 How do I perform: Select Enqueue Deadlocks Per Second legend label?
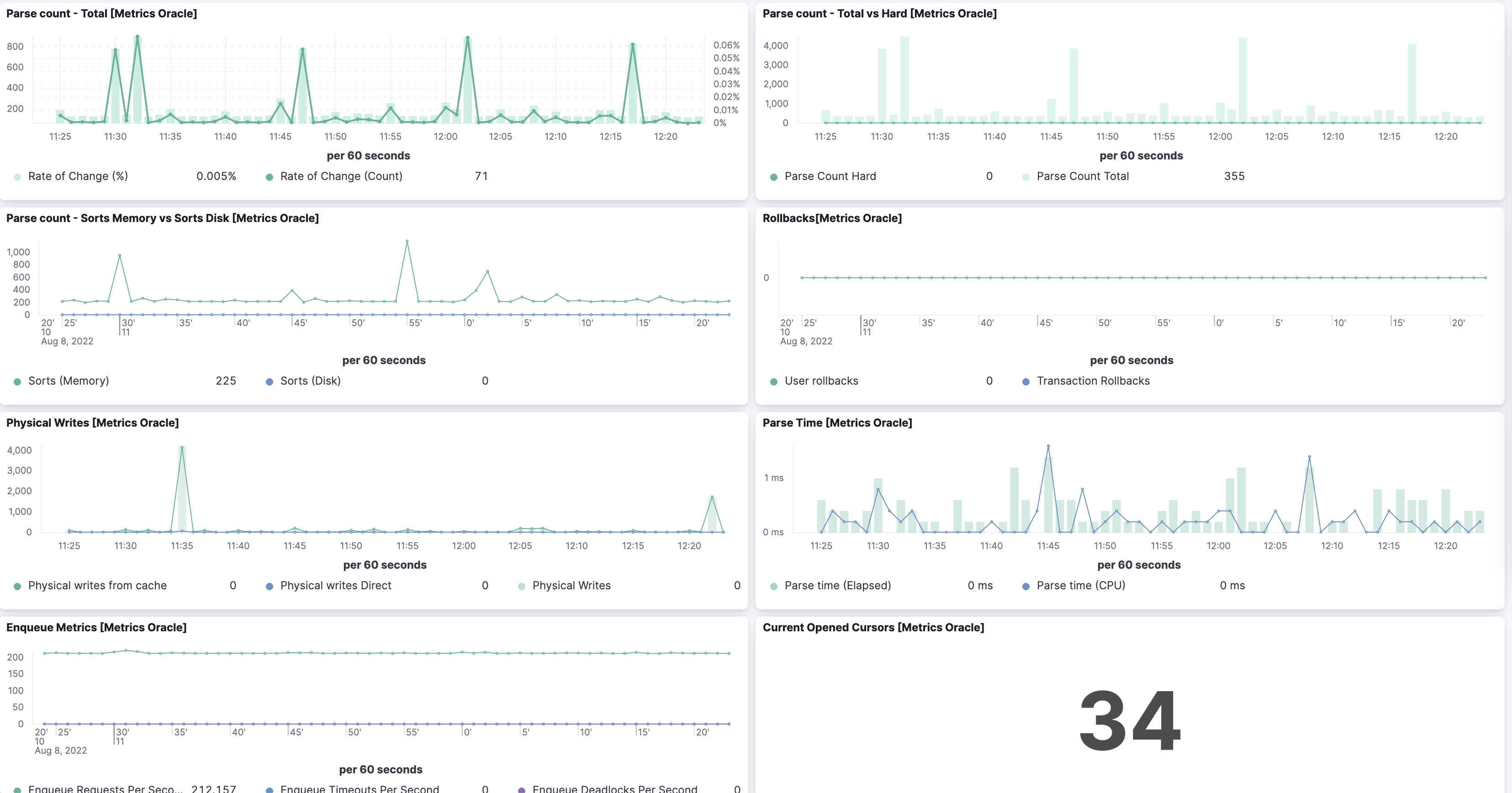click(x=614, y=789)
